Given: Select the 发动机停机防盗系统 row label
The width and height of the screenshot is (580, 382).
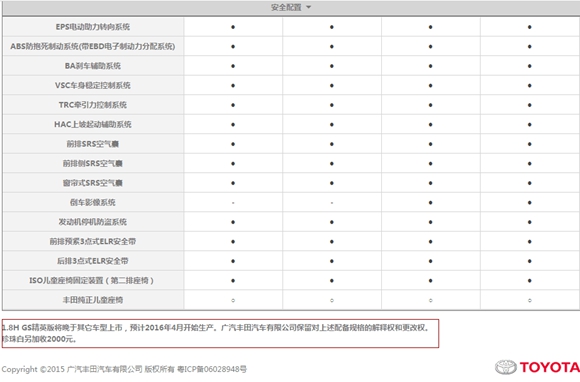Looking at the screenshot, I should pyautogui.click(x=93, y=222).
